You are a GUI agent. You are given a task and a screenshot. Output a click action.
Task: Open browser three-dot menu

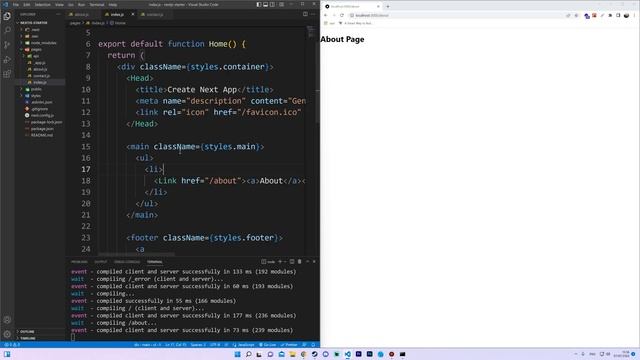[634, 16]
